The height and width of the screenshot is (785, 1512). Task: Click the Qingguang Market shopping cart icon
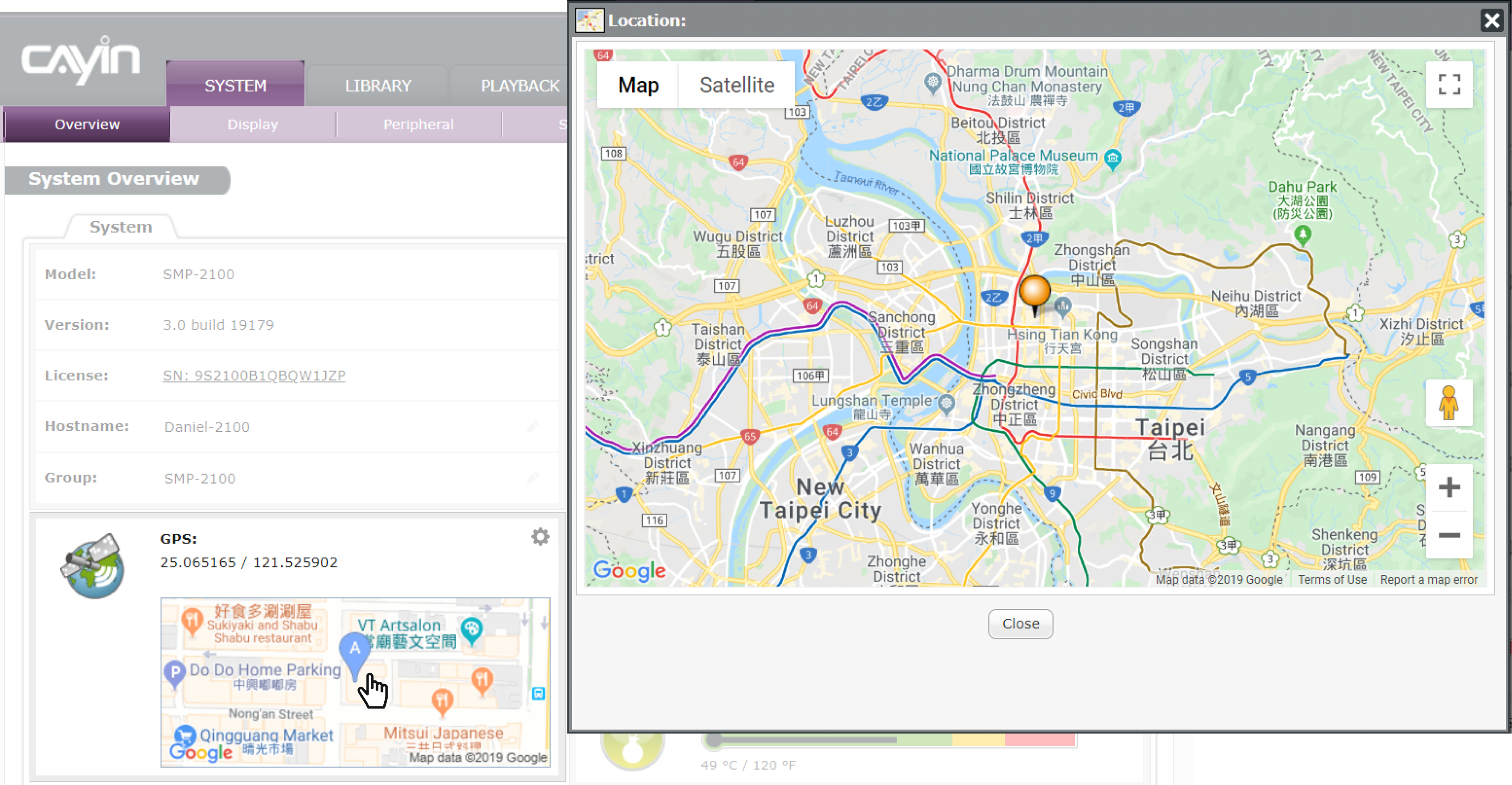185,735
